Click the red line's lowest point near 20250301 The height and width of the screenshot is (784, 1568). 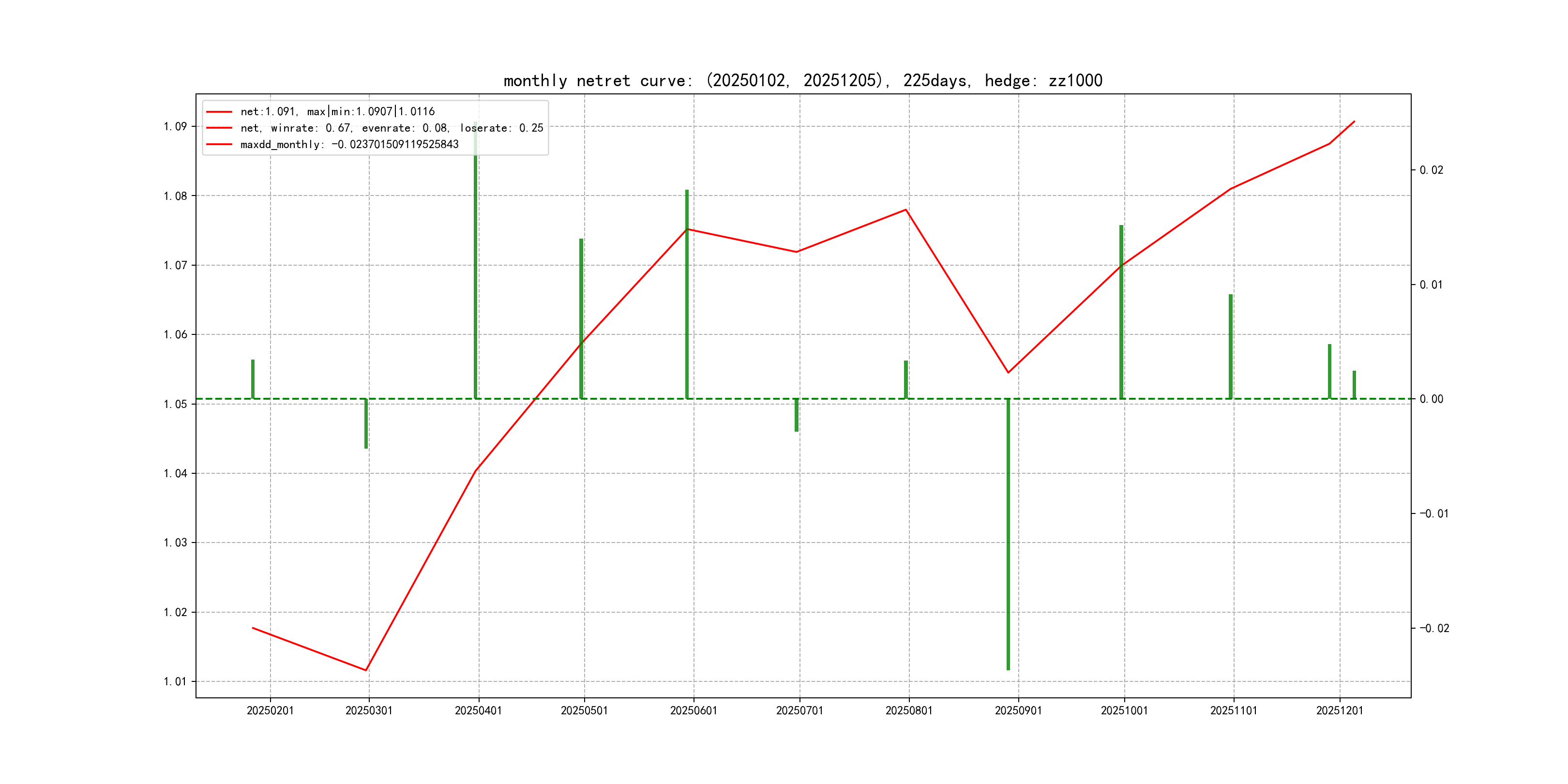(366, 670)
